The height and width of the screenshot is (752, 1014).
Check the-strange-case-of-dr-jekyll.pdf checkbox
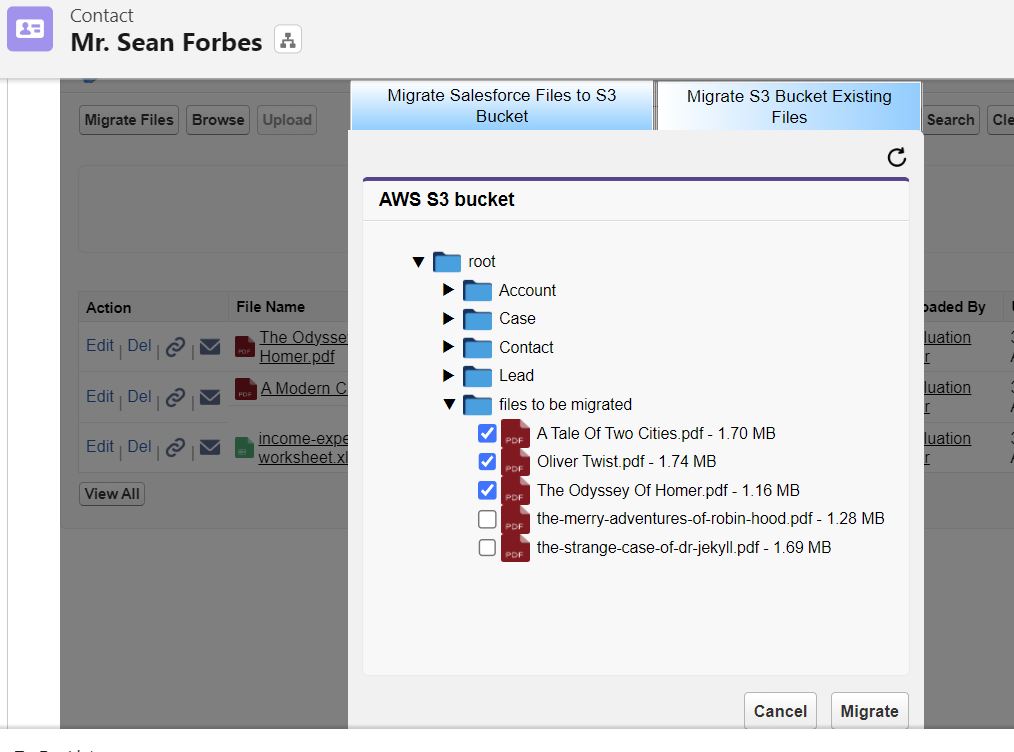coord(487,548)
